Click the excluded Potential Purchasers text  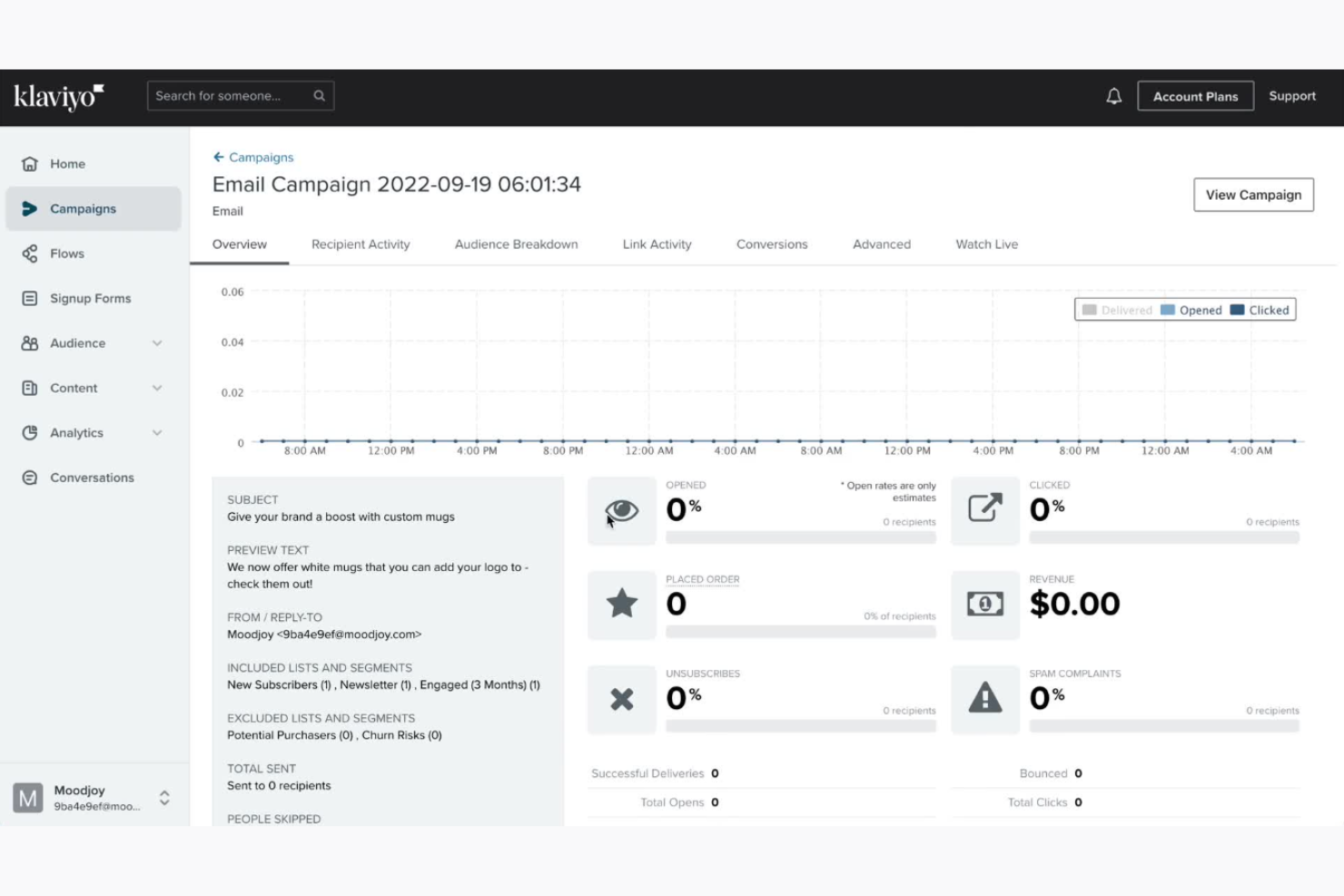point(290,735)
